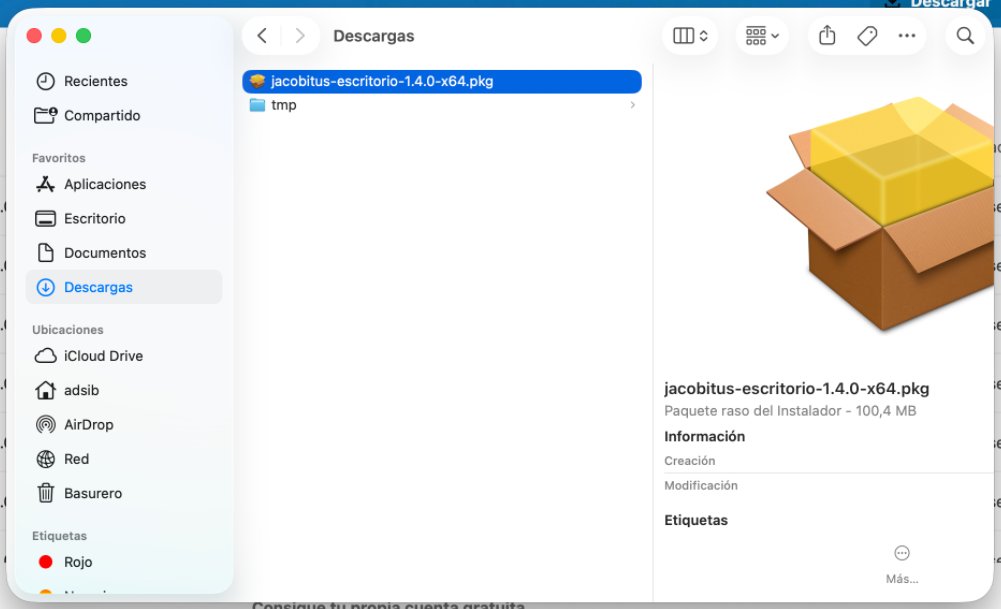Click the tag icon to edit tags
Viewport: 1001px width, 609px height.
[x=867, y=36]
